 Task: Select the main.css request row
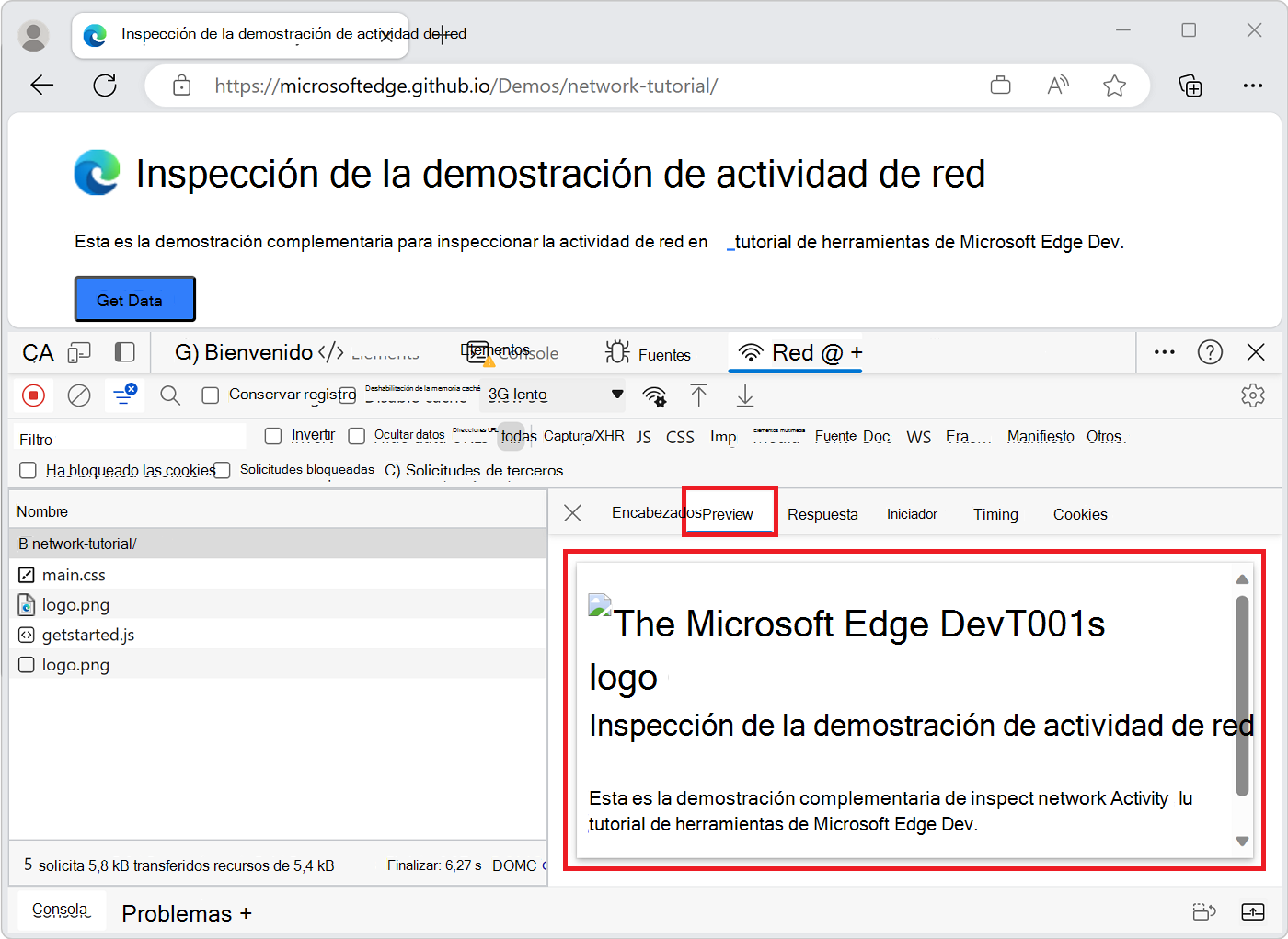(278, 574)
